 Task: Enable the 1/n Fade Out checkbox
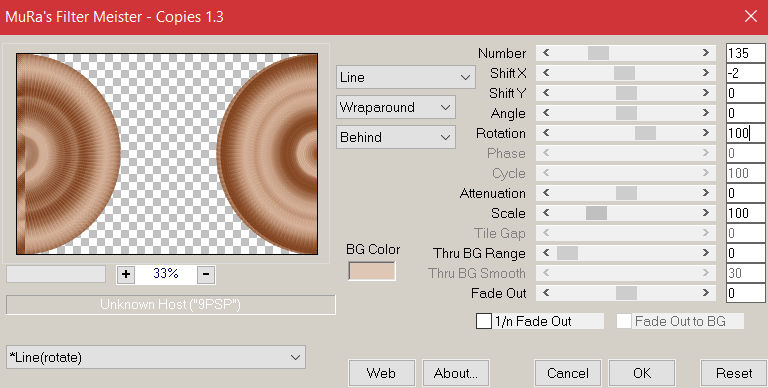click(x=484, y=321)
